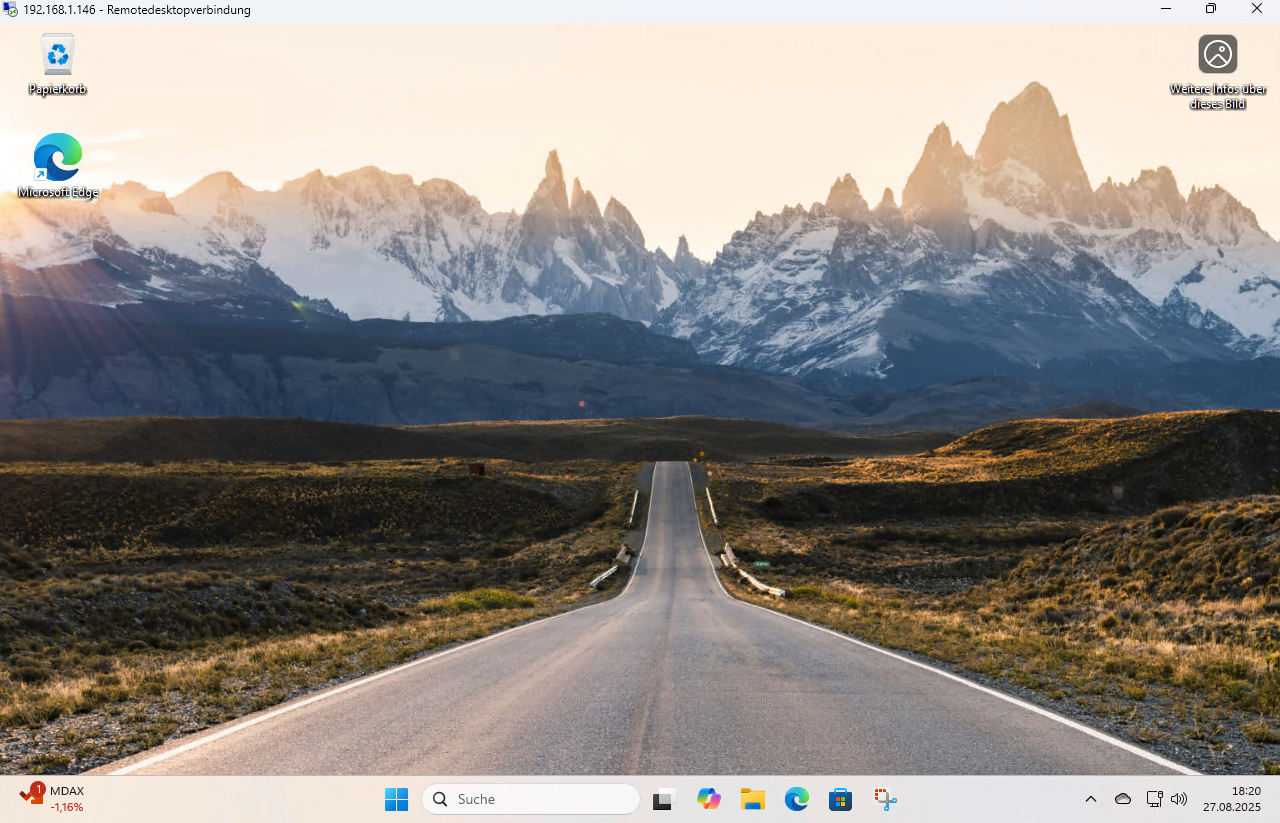Open Remote Desktop title bar system menu icon
Image resolution: width=1280 pixels, height=823 pixels.
point(11,10)
